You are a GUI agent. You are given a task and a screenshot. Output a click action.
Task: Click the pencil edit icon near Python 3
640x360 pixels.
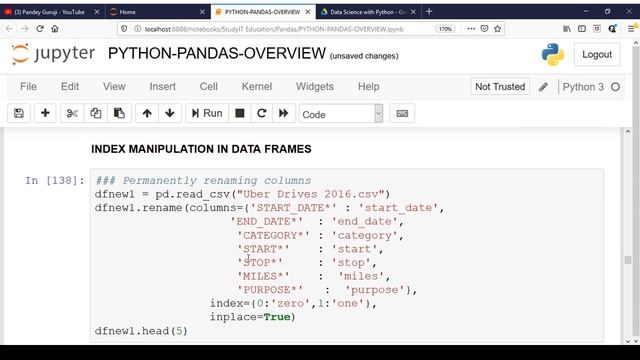[x=543, y=87]
